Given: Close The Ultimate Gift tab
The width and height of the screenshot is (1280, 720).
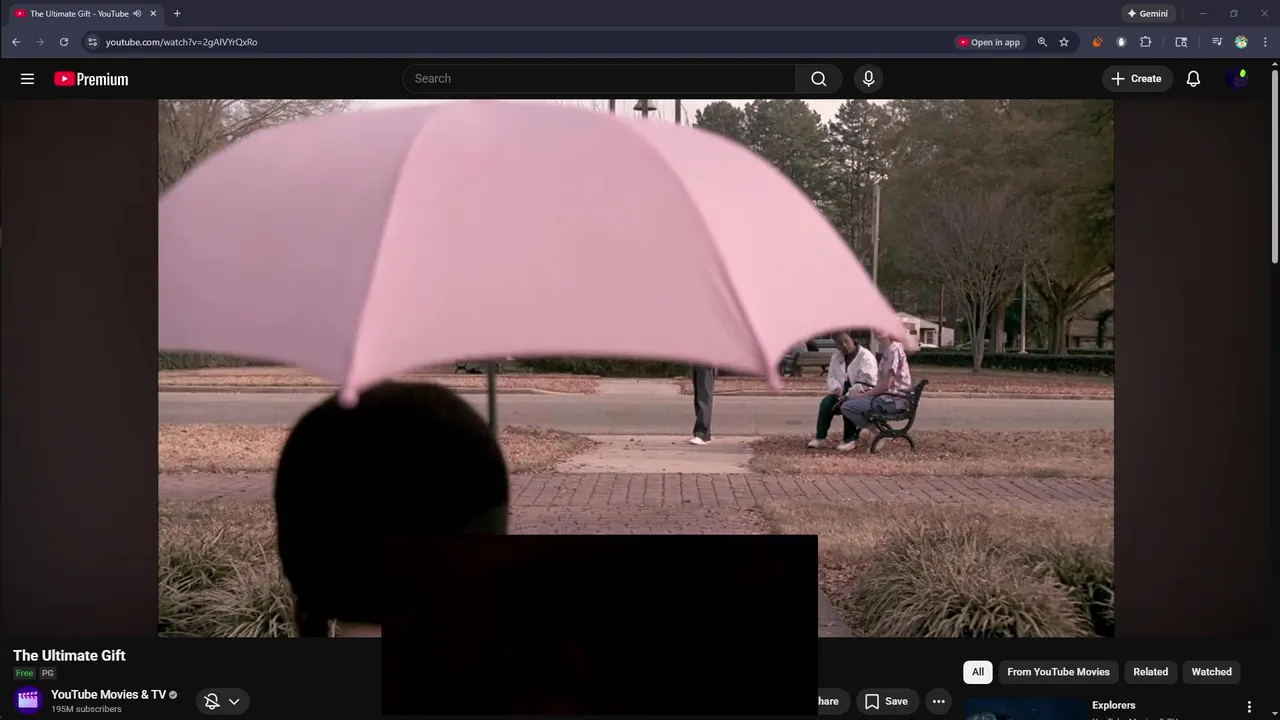Looking at the screenshot, I should point(153,14).
